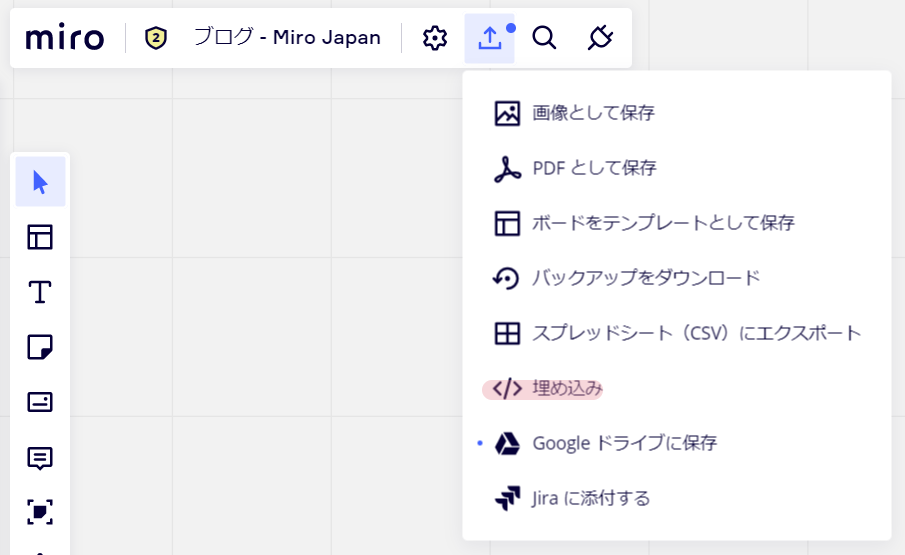Open board settings gear icon
The image size is (905, 555).
435,38
